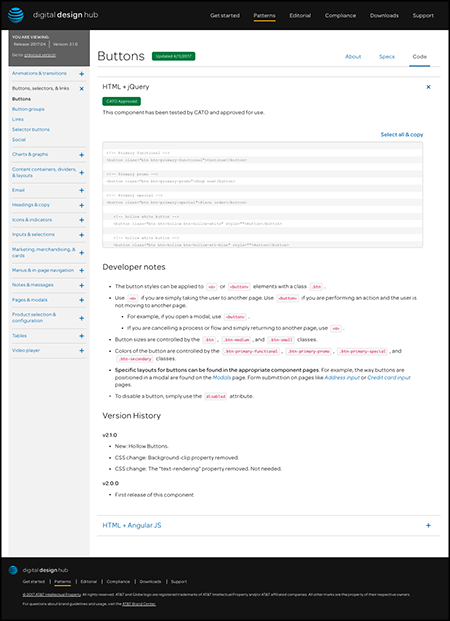Open footer Downloads link
This screenshot has height=621, width=450.
151,581
